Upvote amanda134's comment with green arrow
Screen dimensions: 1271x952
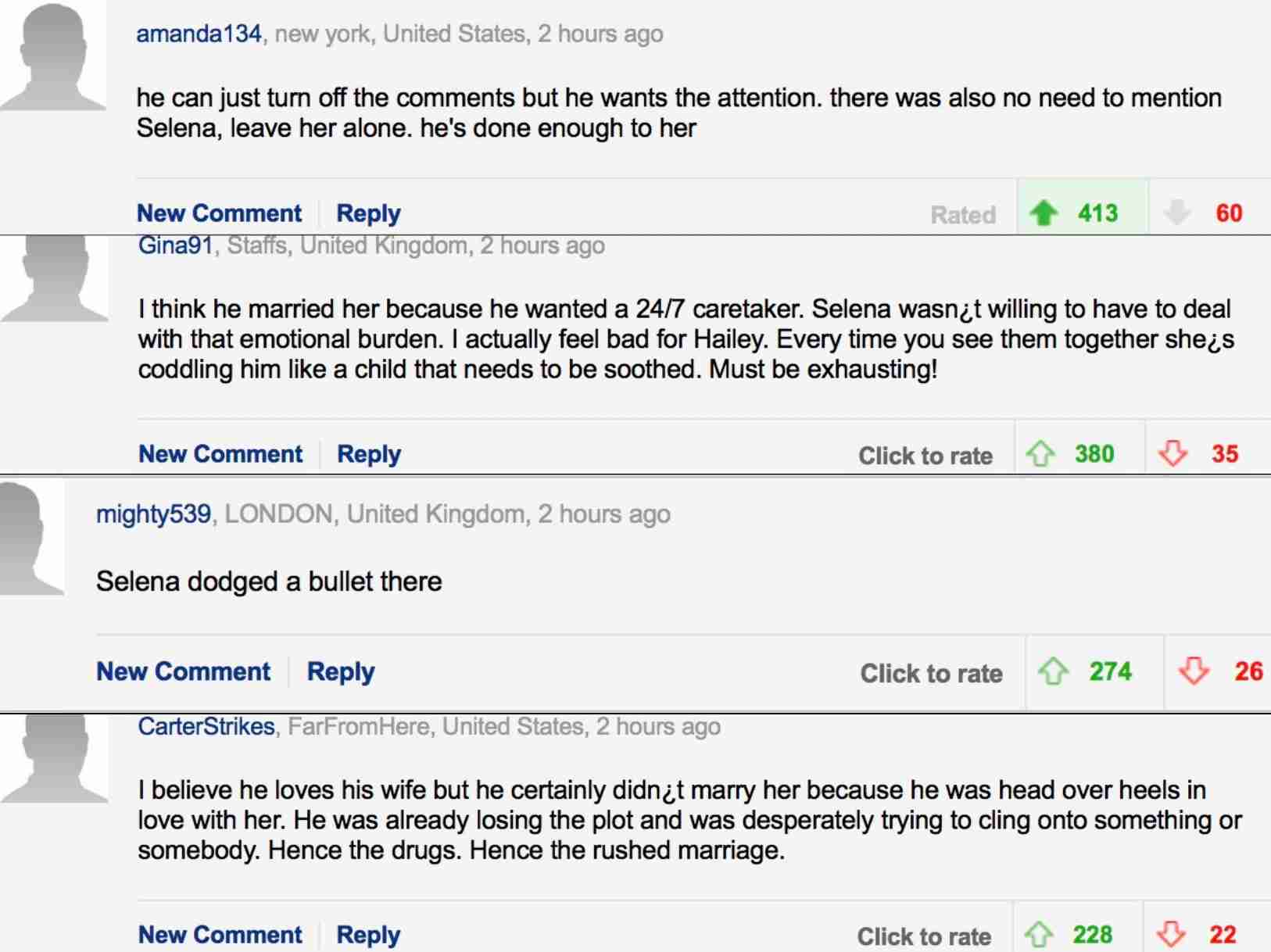[x=1044, y=213]
